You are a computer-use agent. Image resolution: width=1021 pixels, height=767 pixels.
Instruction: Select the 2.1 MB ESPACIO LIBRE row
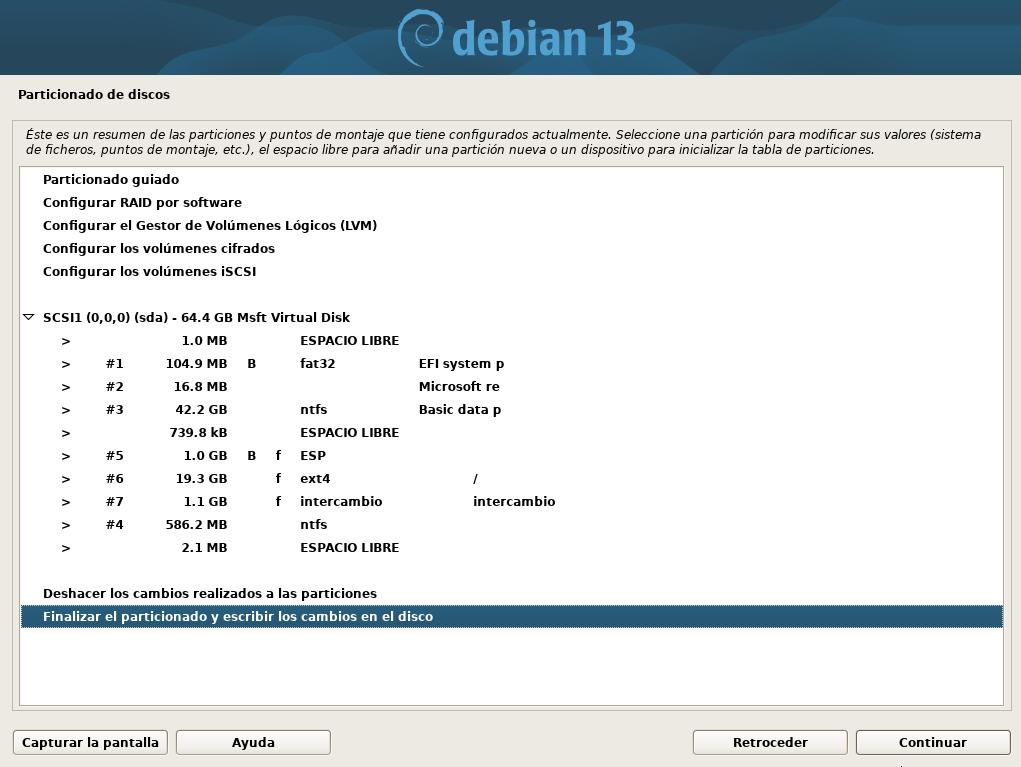click(511, 548)
